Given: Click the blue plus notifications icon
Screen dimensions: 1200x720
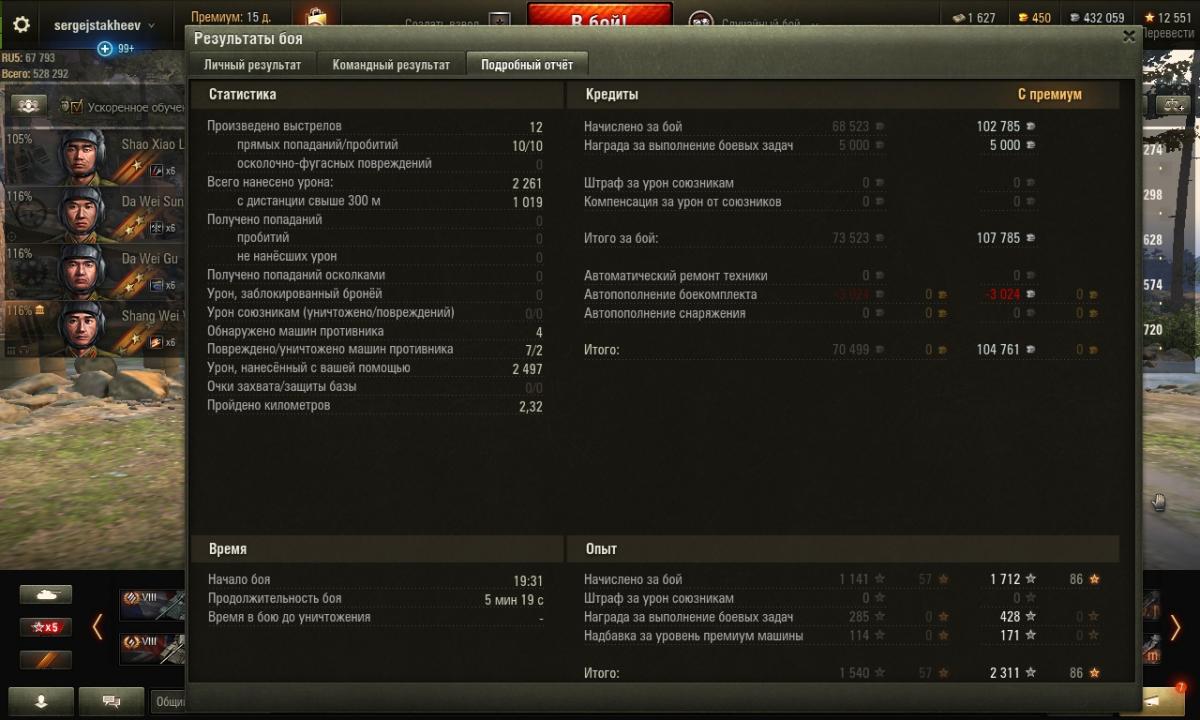Looking at the screenshot, I should [x=105, y=48].
